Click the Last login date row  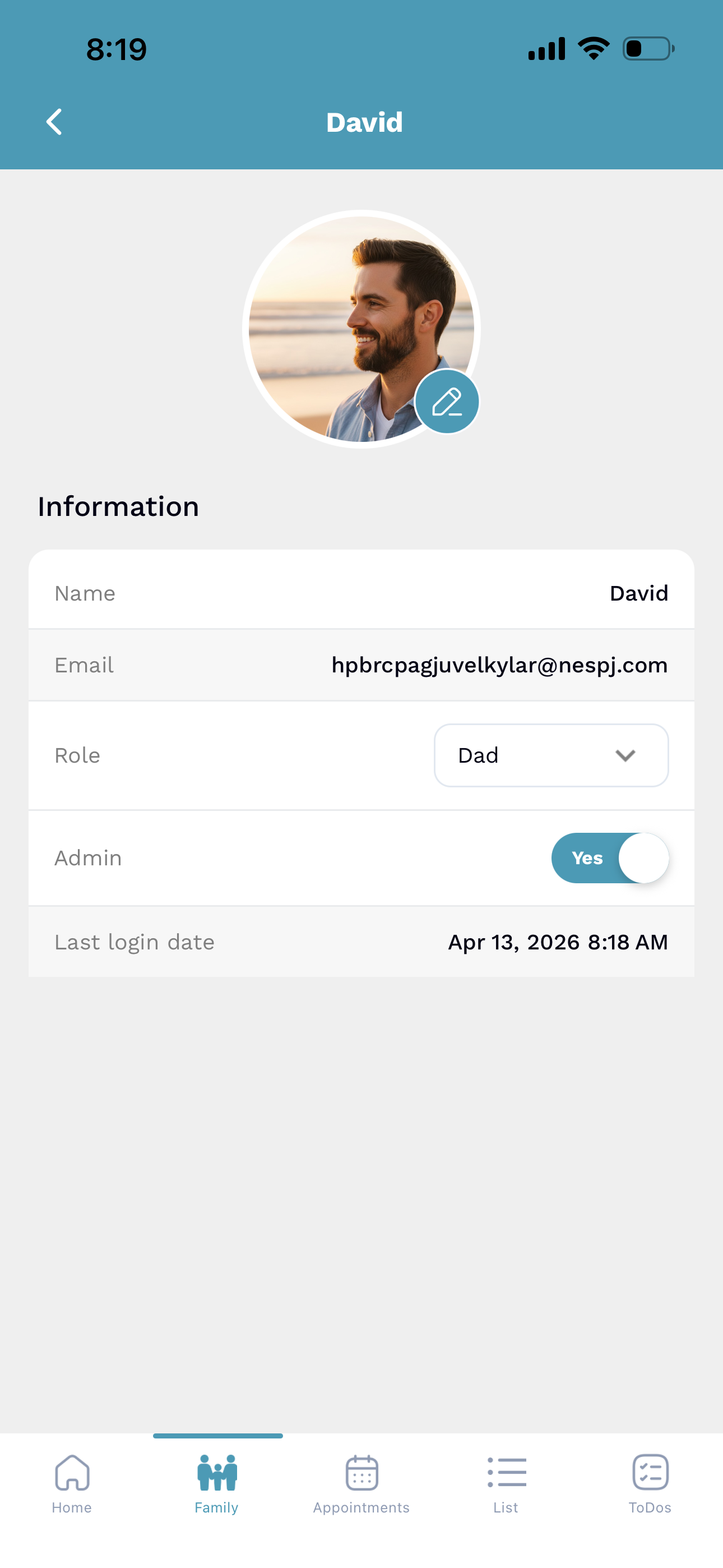coord(361,942)
